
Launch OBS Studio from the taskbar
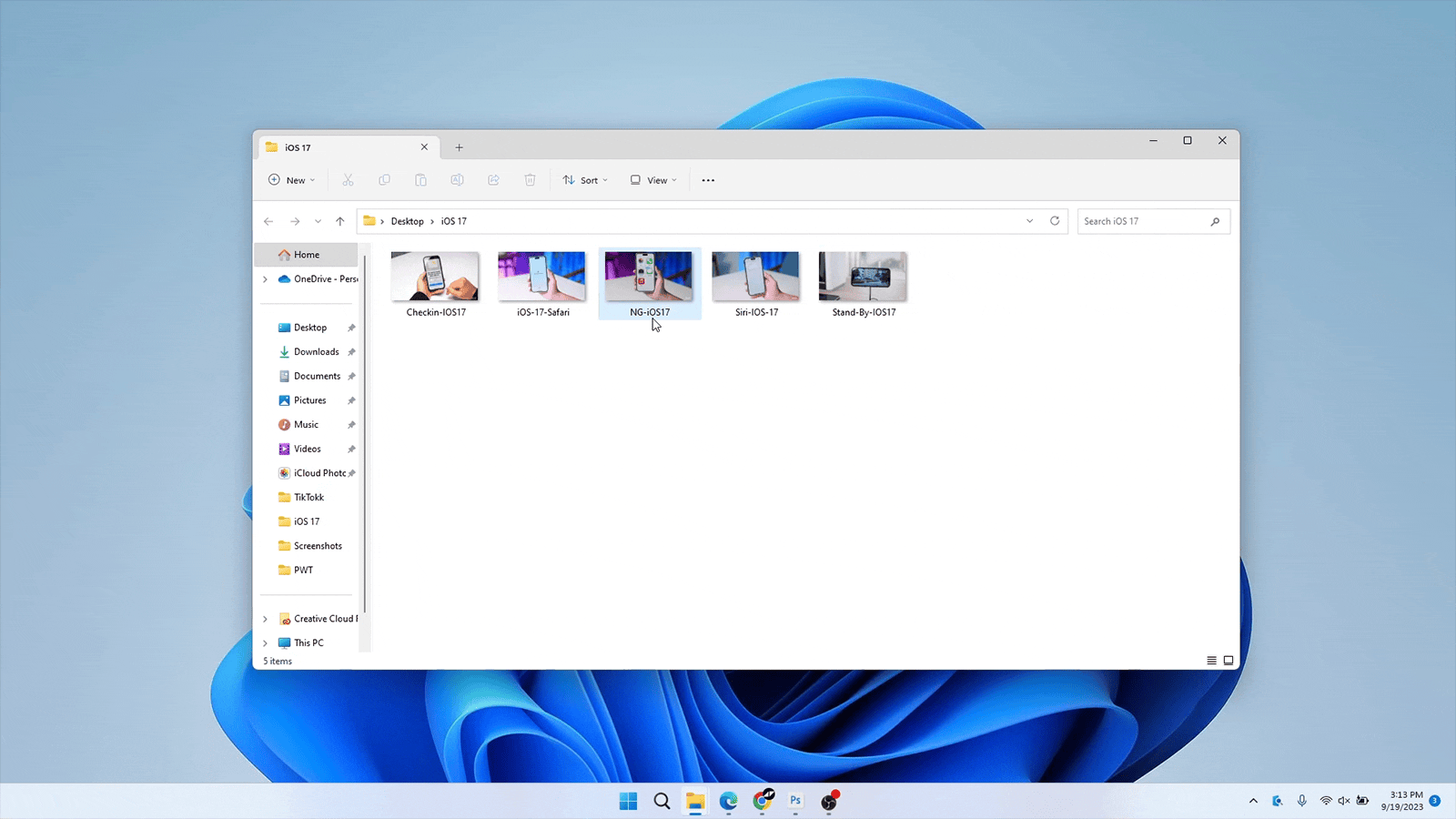pyautogui.click(x=828, y=802)
